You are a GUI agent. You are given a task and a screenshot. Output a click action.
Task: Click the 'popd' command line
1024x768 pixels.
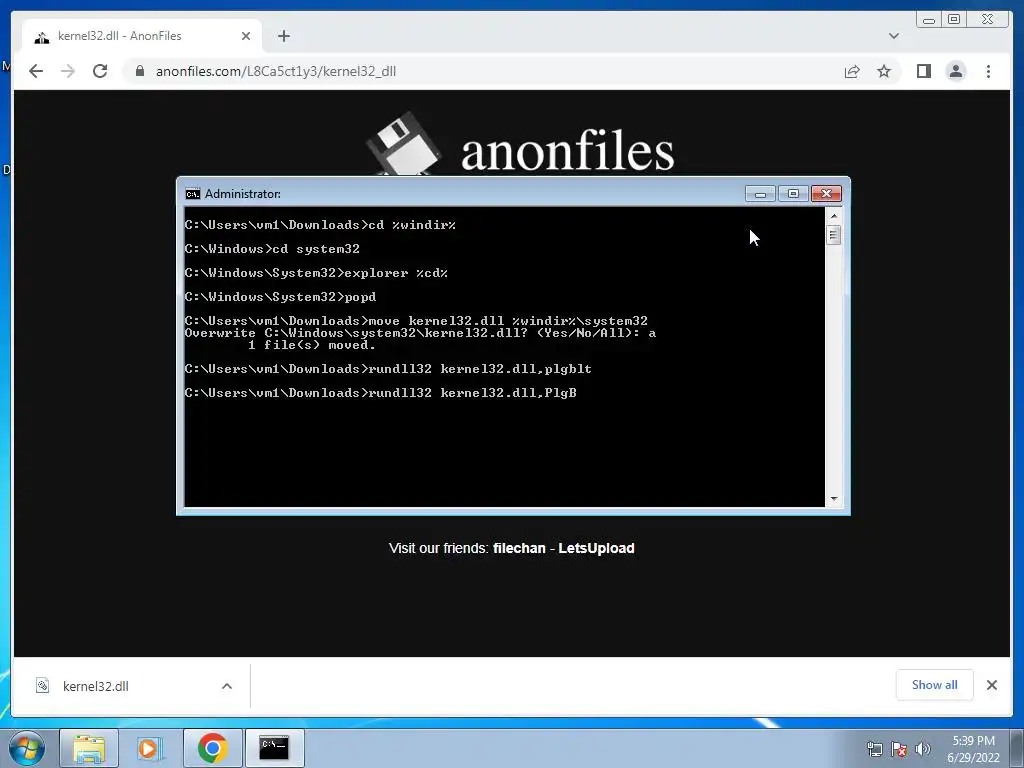coord(280,297)
